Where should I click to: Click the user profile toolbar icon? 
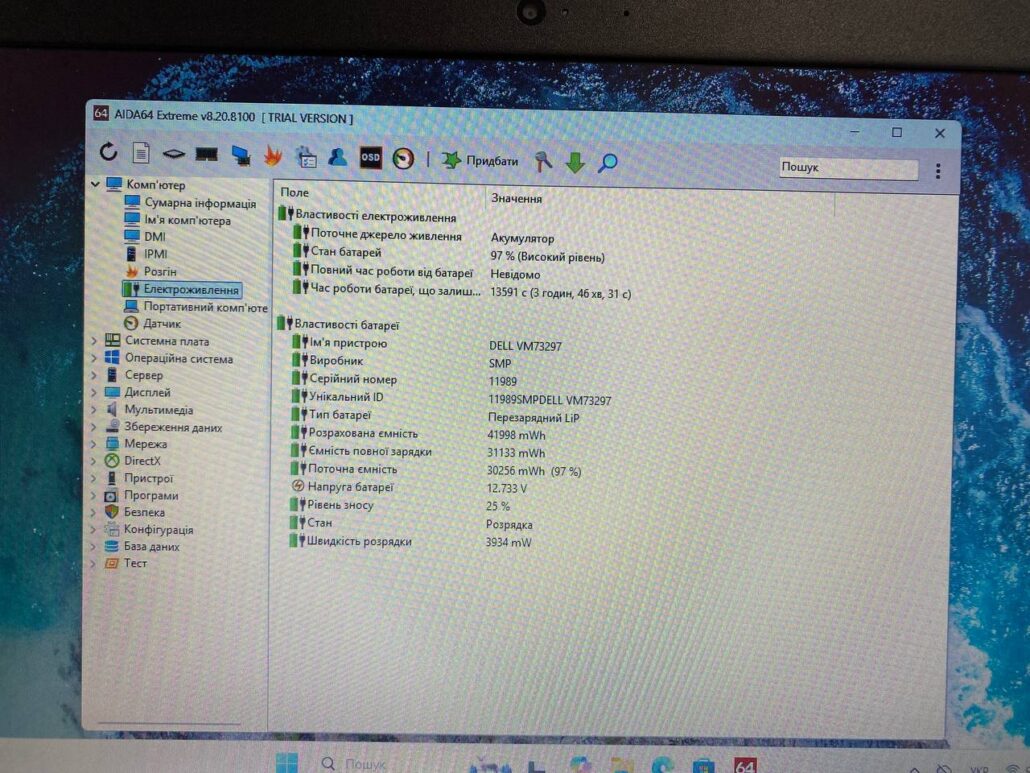338,157
